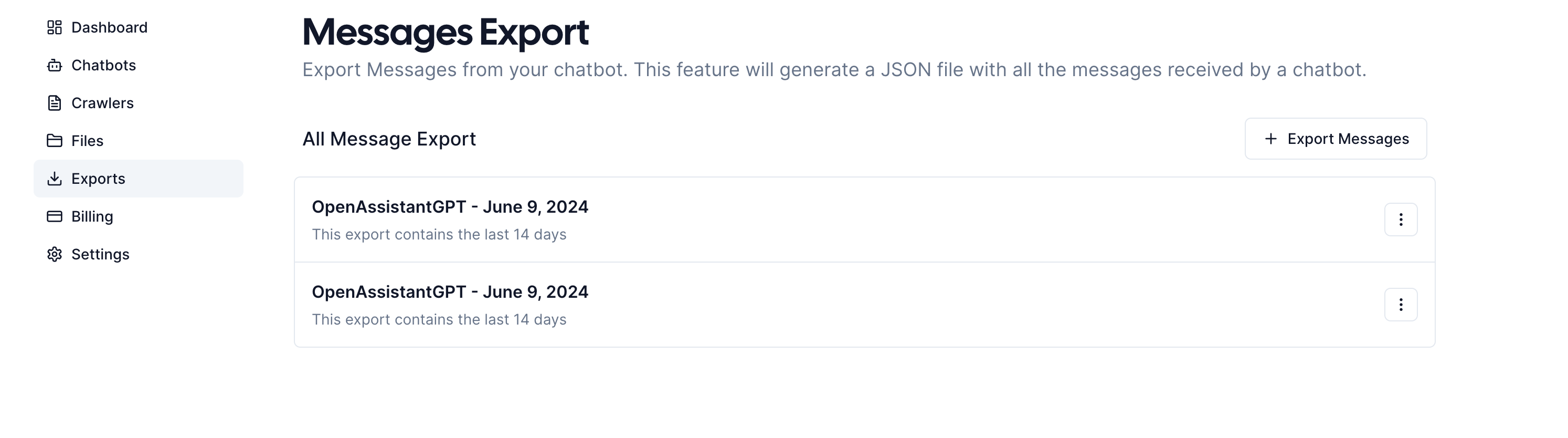Navigate to Crawlers

(102, 103)
